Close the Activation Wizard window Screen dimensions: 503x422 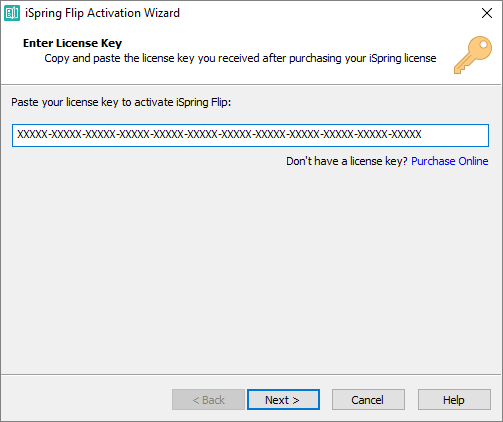coord(487,13)
